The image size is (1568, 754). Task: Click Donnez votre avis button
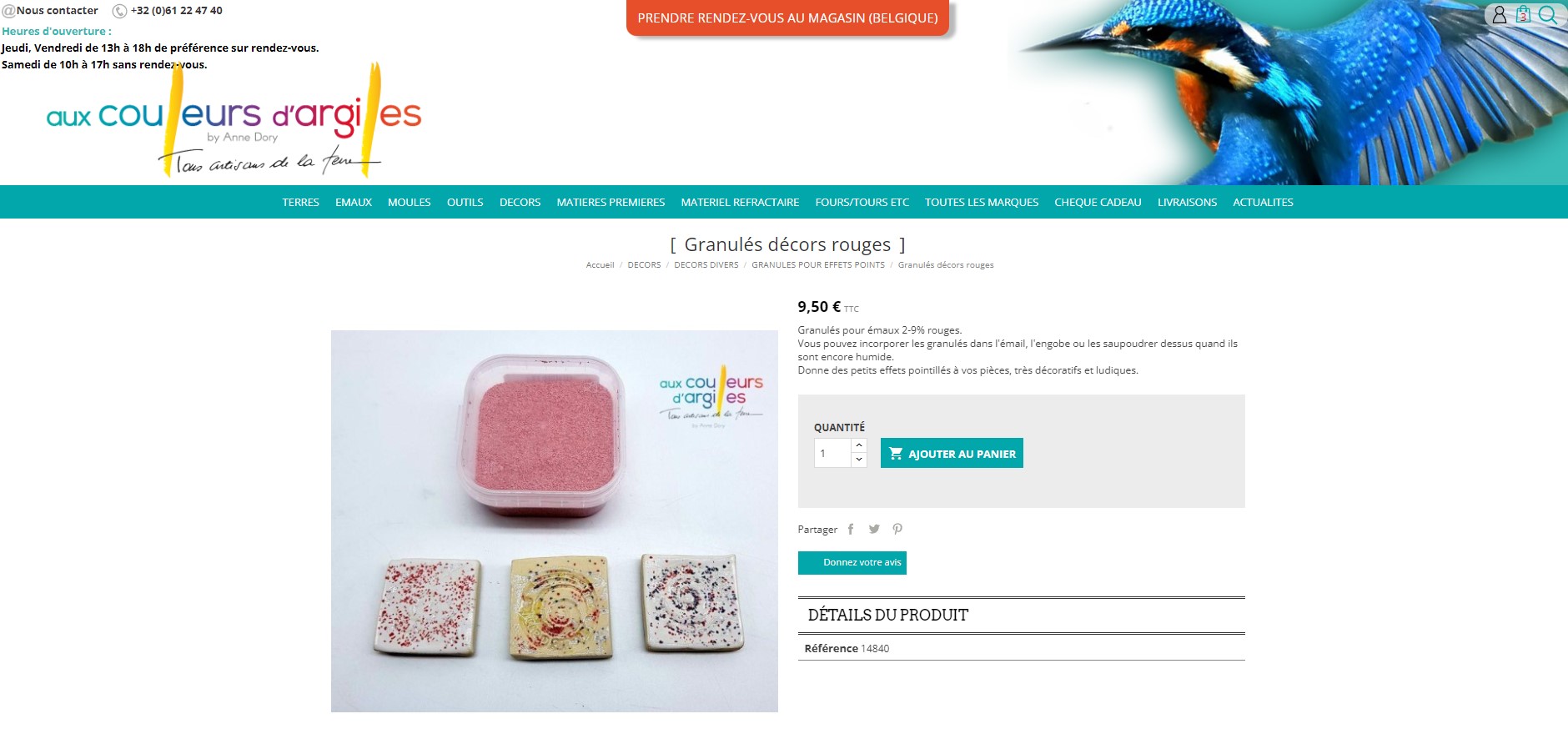(852, 562)
